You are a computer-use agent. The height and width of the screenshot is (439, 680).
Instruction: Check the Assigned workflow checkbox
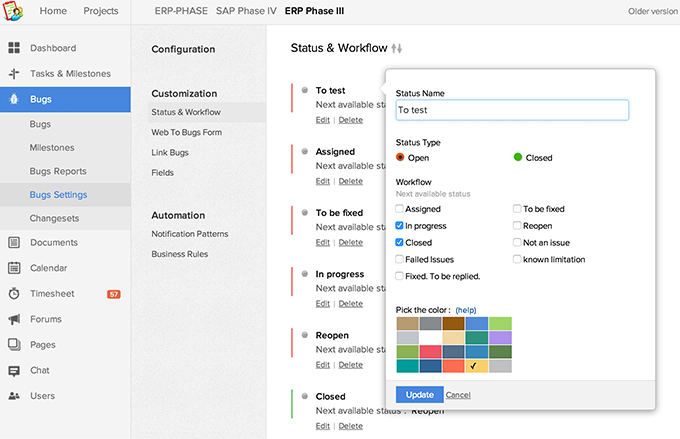click(x=400, y=209)
